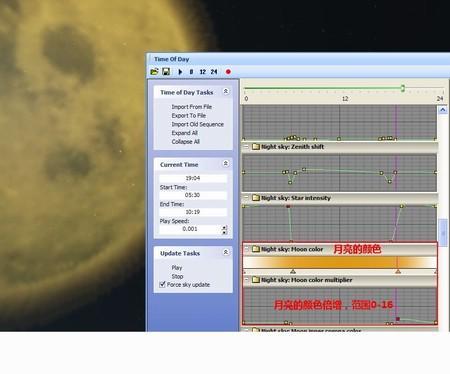
Task: Increase Play Speed with the up spinner
Action: [x=224, y=227]
